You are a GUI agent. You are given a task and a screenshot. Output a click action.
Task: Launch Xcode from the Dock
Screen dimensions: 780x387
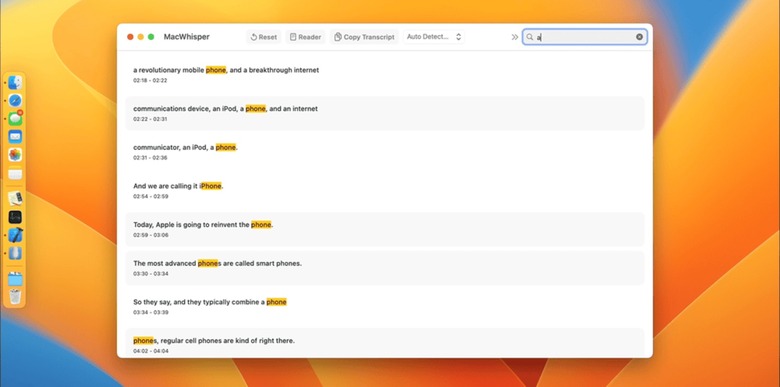point(15,235)
